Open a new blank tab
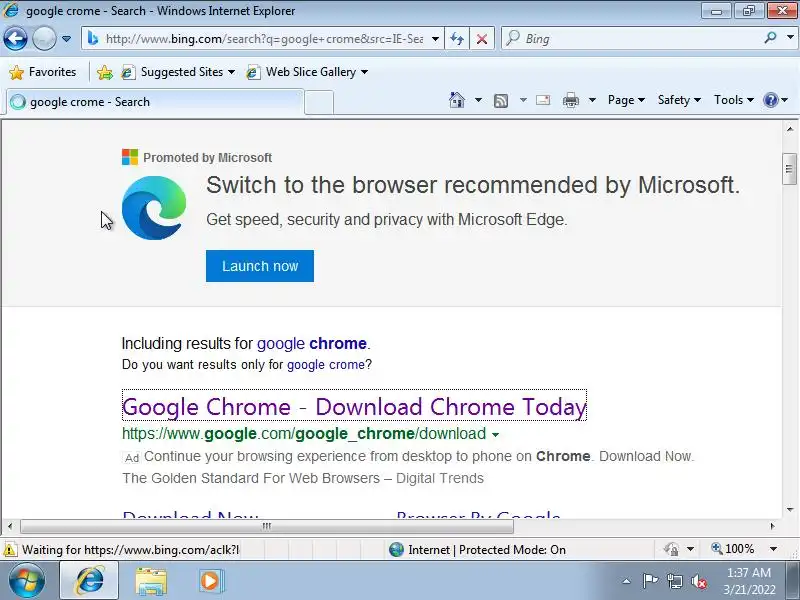Image resolution: width=800 pixels, height=600 pixels. pyautogui.click(x=319, y=103)
